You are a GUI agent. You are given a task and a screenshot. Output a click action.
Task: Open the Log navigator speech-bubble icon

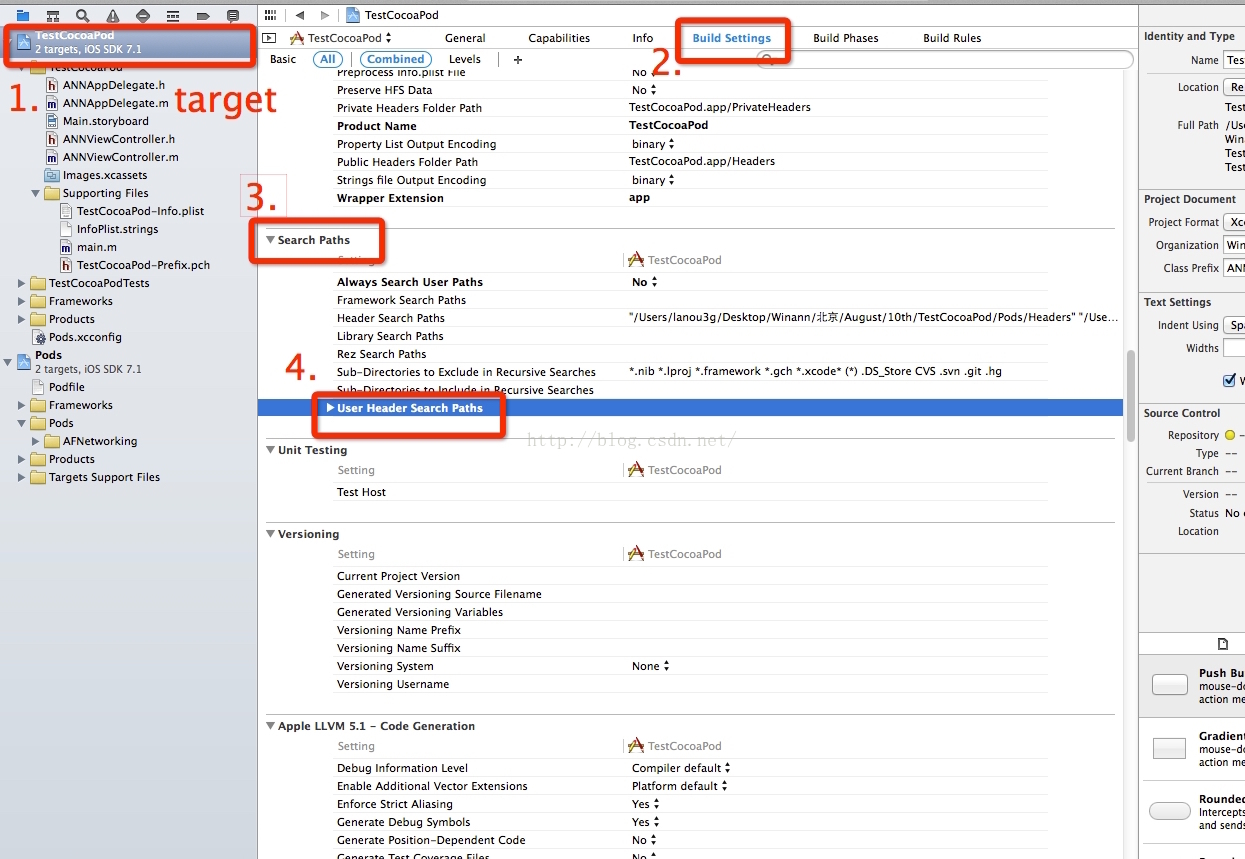point(233,16)
